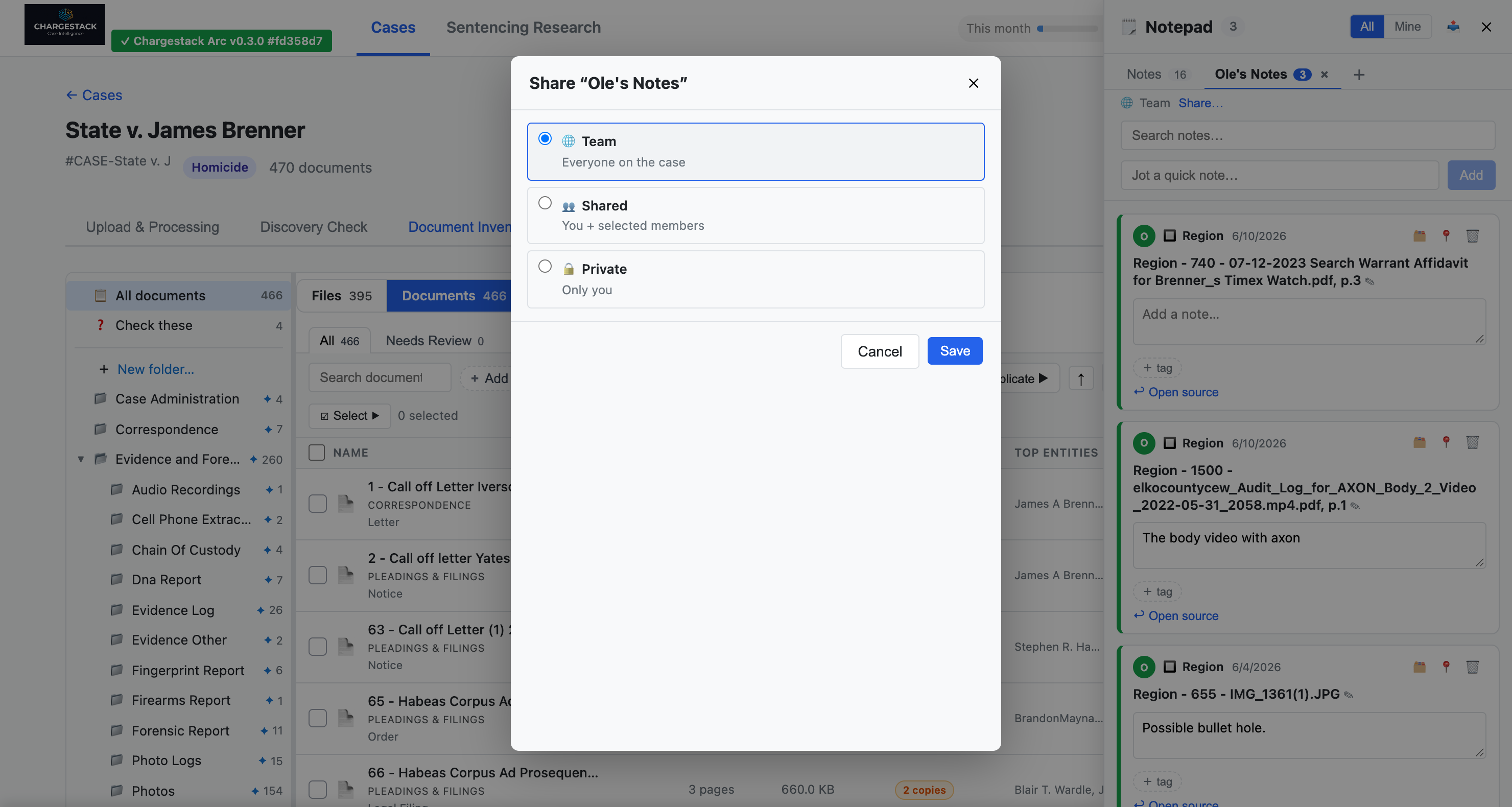Filter notepad to Mine

coord(1407,27)
